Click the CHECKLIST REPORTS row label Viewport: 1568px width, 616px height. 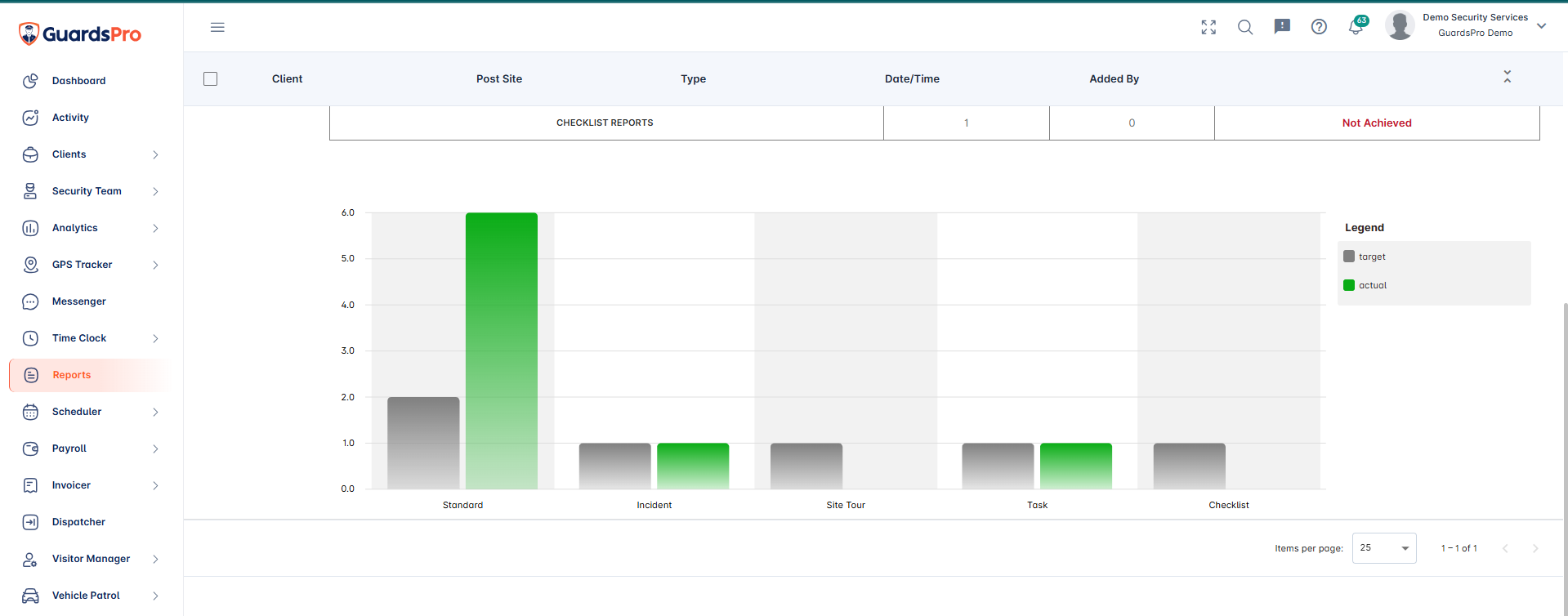605,123
